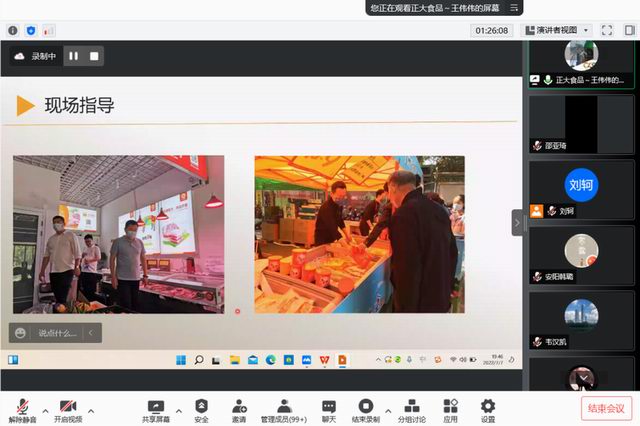Stop the recording with the square button

[94, 57]
